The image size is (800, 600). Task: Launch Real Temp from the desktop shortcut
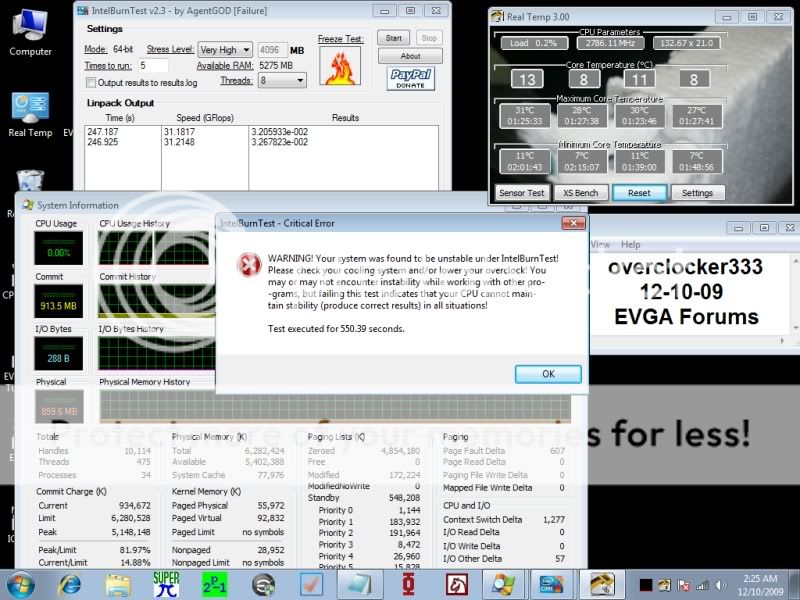coord(30,113)
